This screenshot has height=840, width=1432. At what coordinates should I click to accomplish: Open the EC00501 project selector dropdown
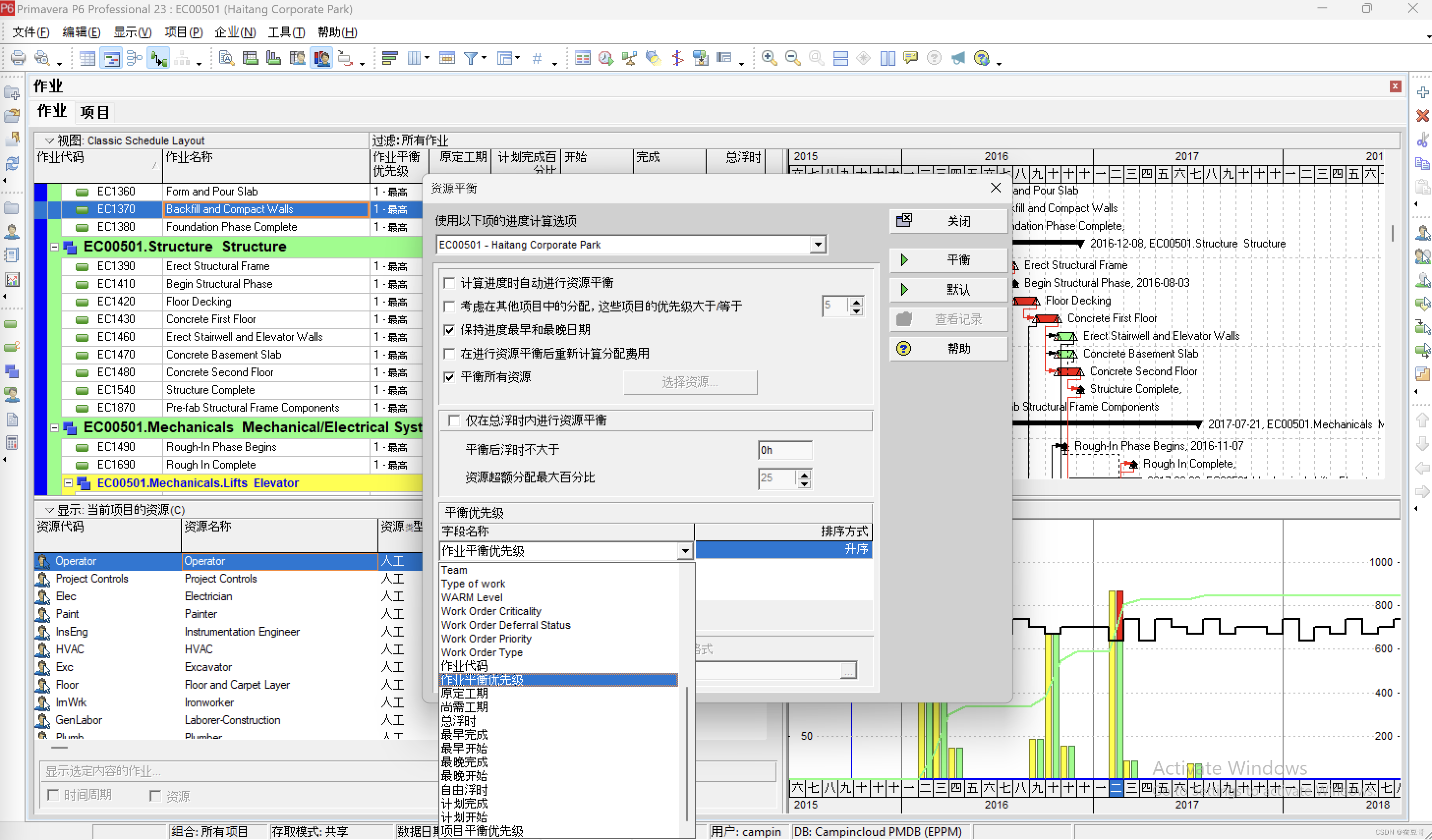pos(817,244)
